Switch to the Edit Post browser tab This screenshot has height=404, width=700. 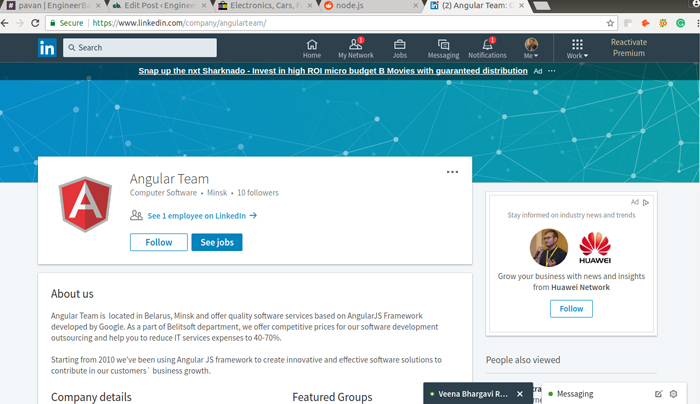[x=150, y=6]
